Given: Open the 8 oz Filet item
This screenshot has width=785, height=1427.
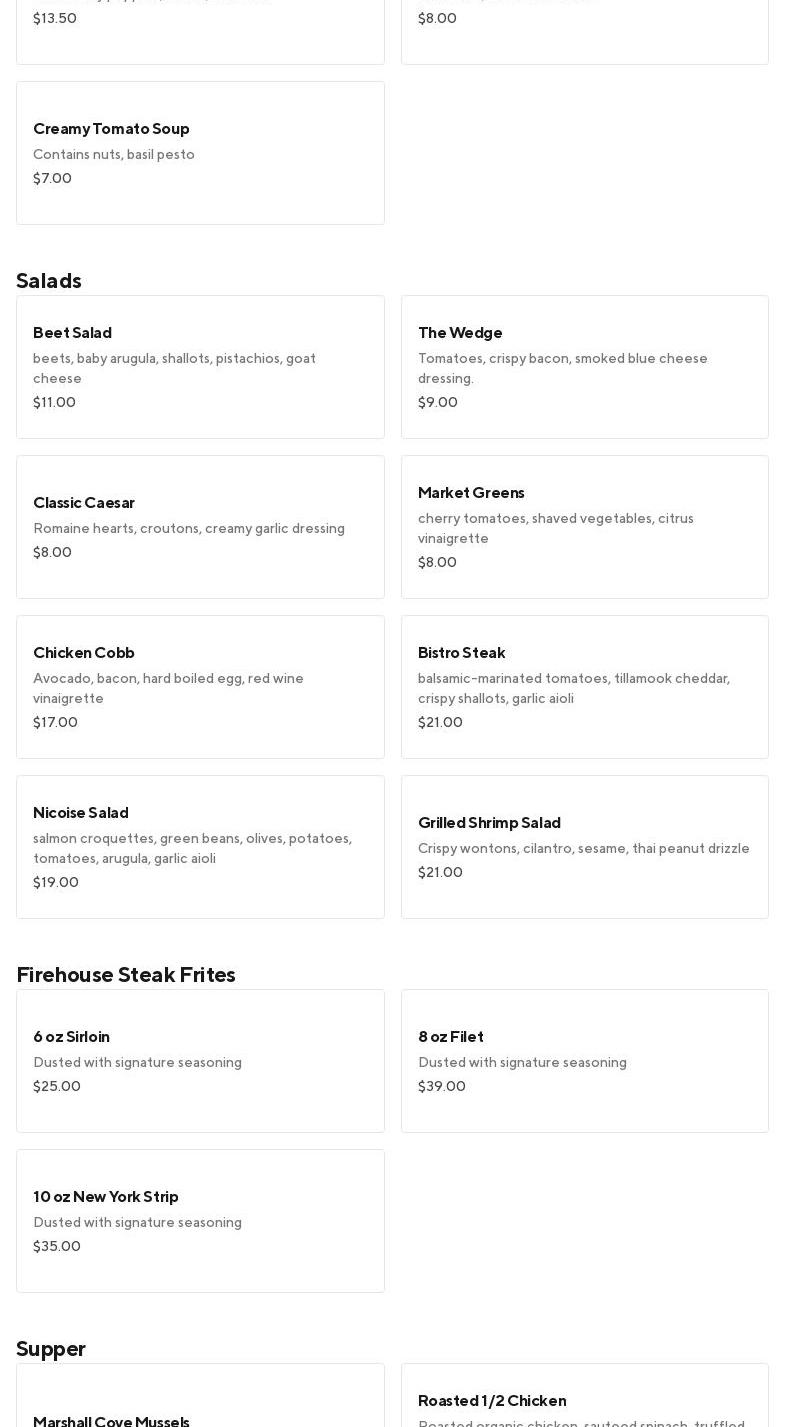Looking at the screenshot, I should pos(584,1061).
